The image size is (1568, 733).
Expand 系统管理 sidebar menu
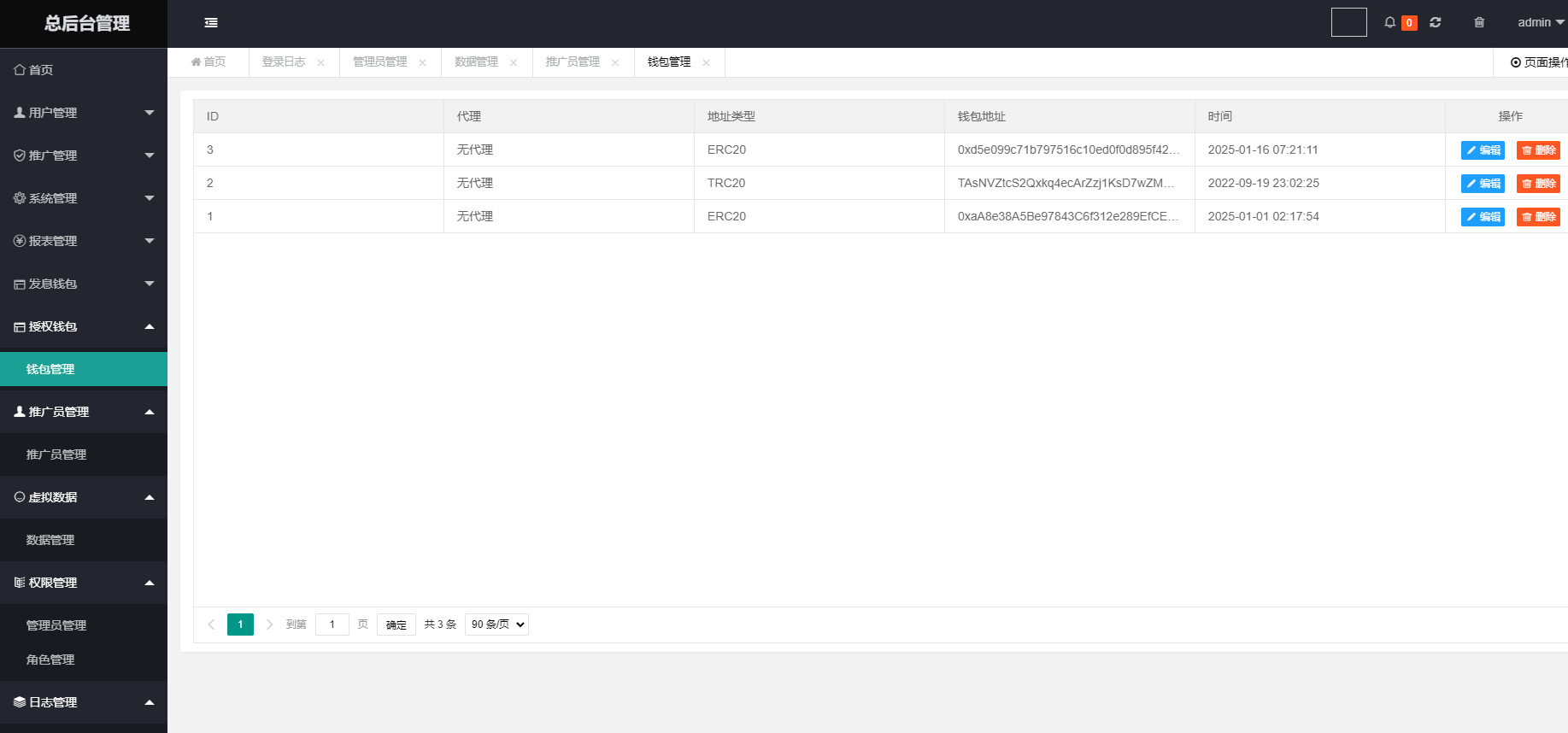pyautogui.click(x=84, y=198)
